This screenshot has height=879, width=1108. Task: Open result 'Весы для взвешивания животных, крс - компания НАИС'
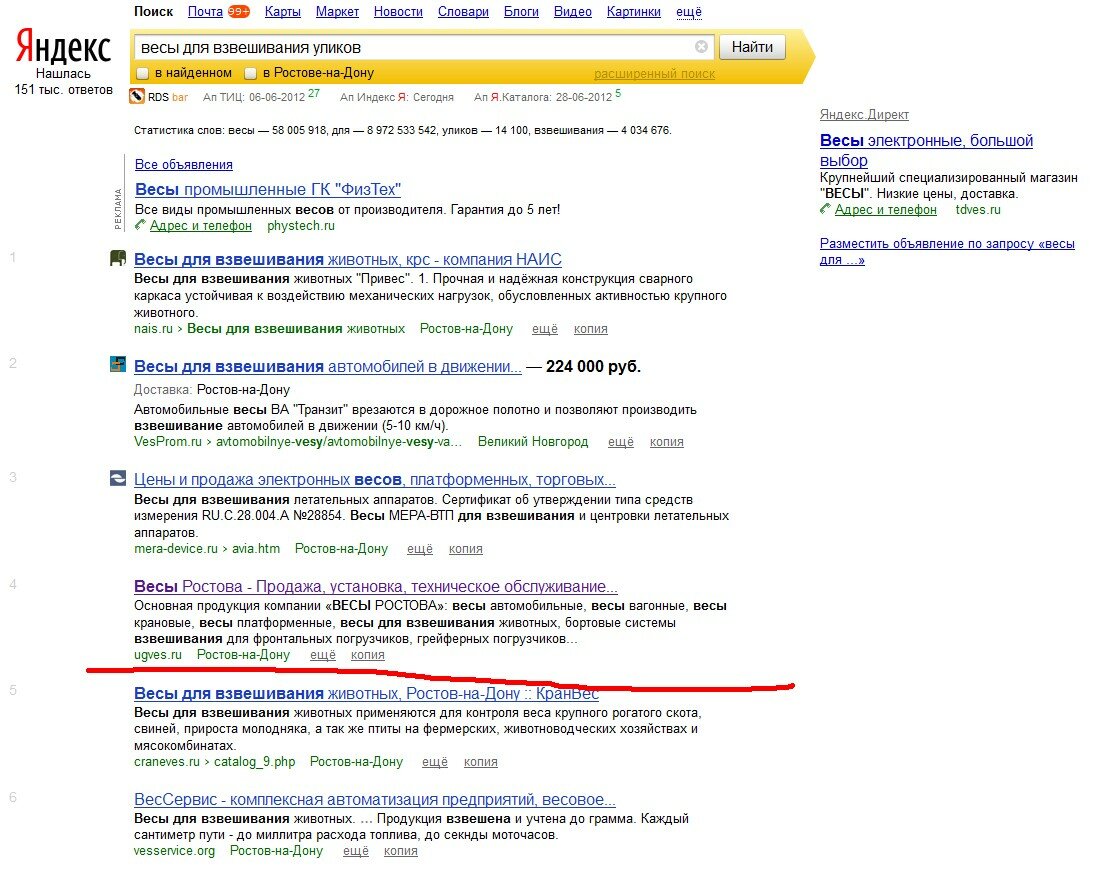point(348,259)
